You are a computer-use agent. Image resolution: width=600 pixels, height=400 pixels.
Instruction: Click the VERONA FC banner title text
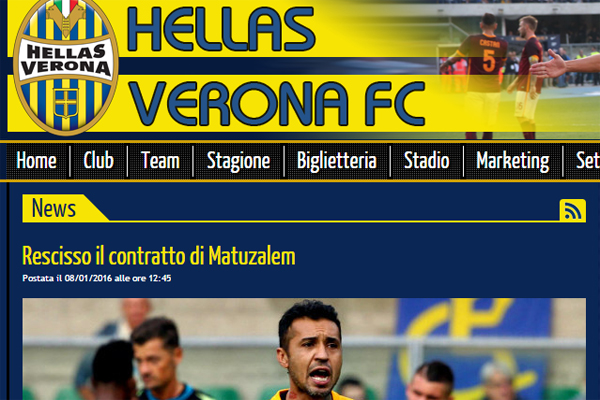[x=277, y=103]
